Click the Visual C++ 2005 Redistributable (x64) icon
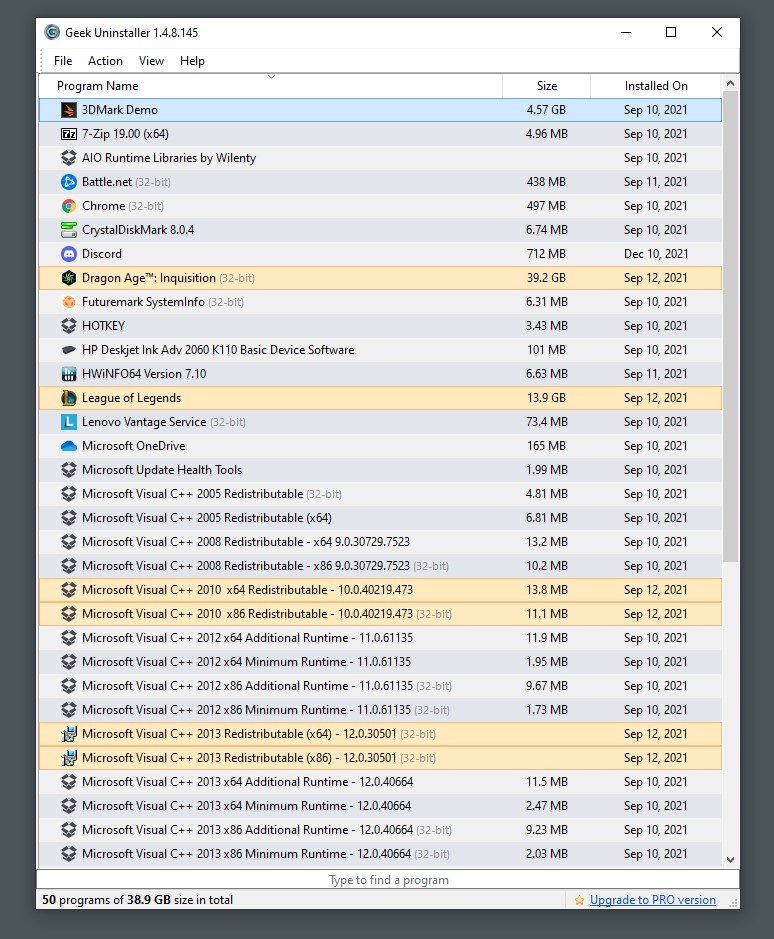Viewport: 774px width, 939px height. [x=69, y=518]
